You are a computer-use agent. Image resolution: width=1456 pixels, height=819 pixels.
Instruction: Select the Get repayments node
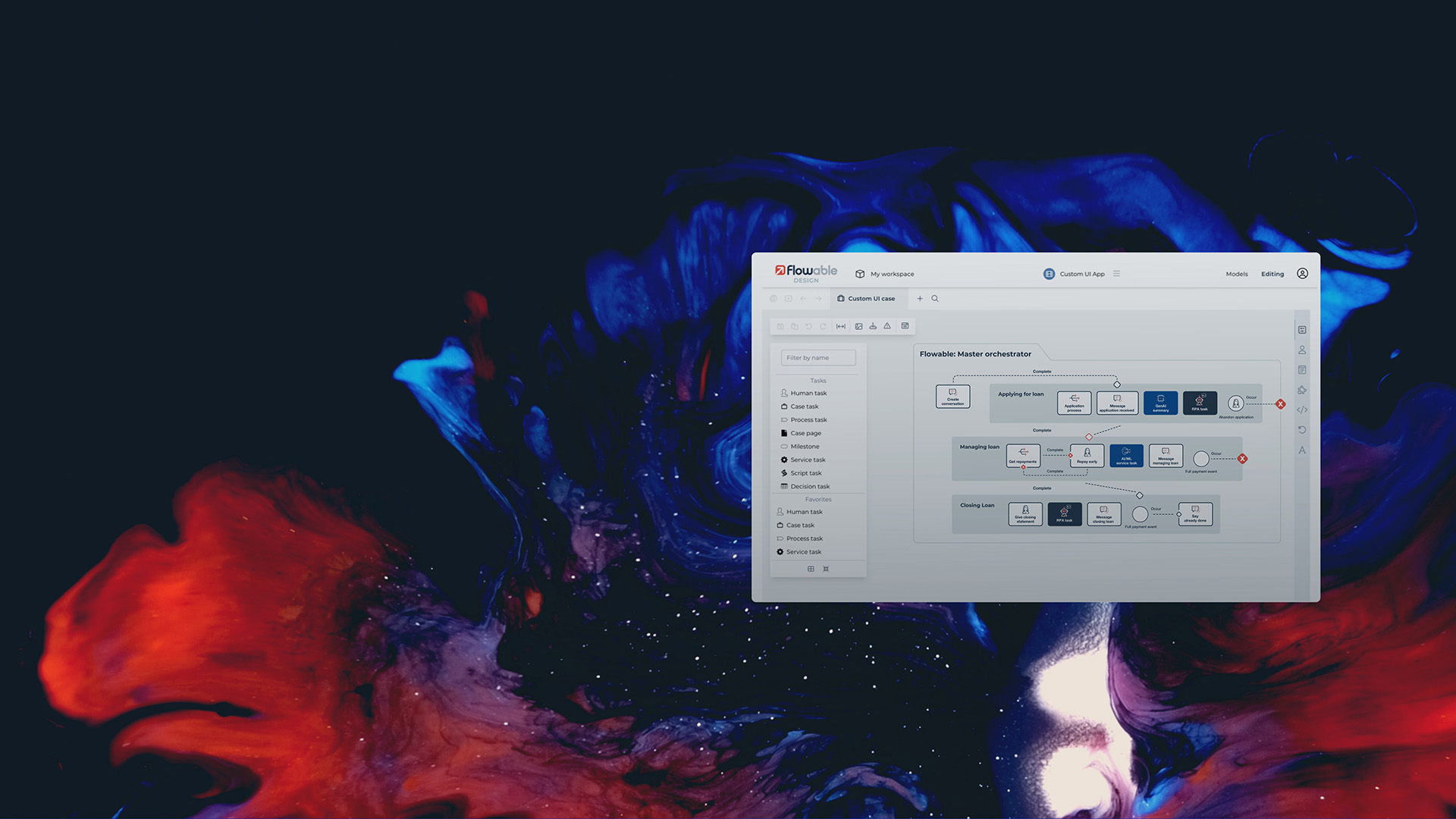[x=1023, y=456]
